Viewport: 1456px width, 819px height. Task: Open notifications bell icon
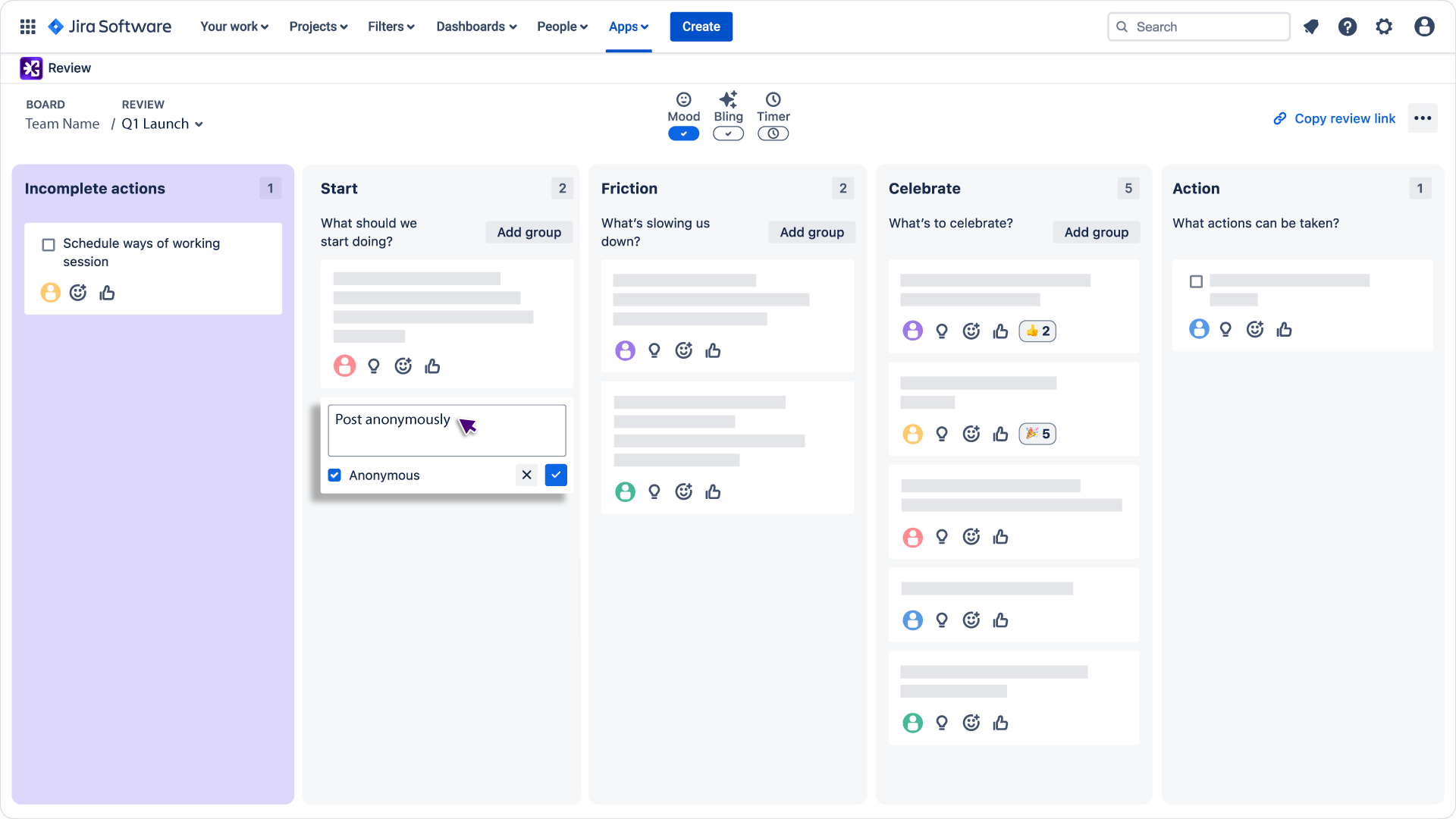pyautogui.click(x=1310, y=27)
